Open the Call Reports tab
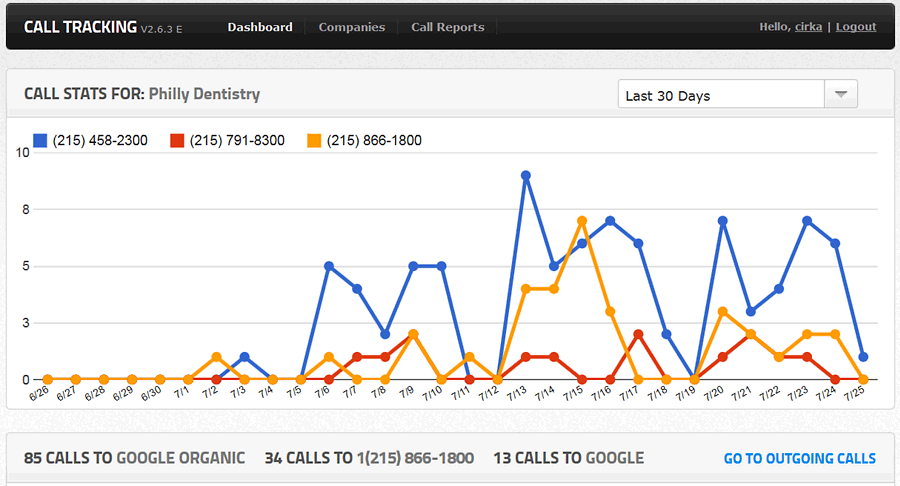This screenshot has width=900, height=486. point(447,27)
